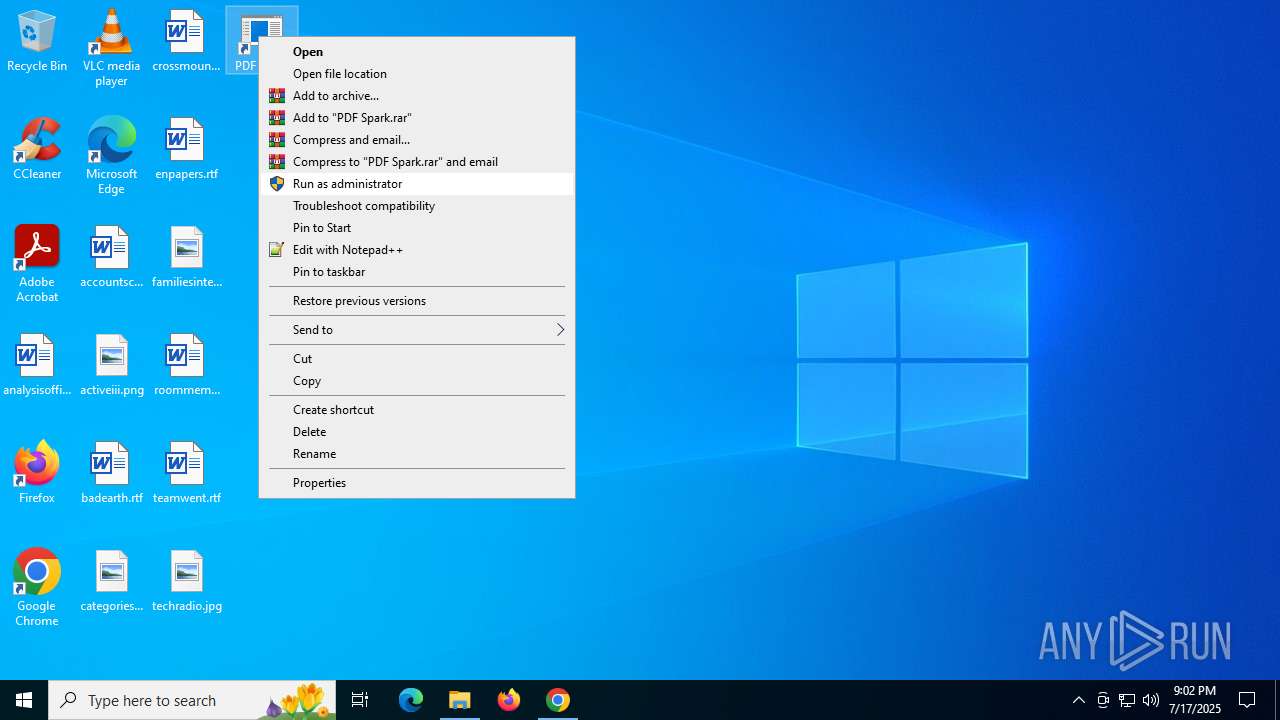Select the Firefox desktop shortcut
This screenshot has width=1280, height=720.
(37, 474)
